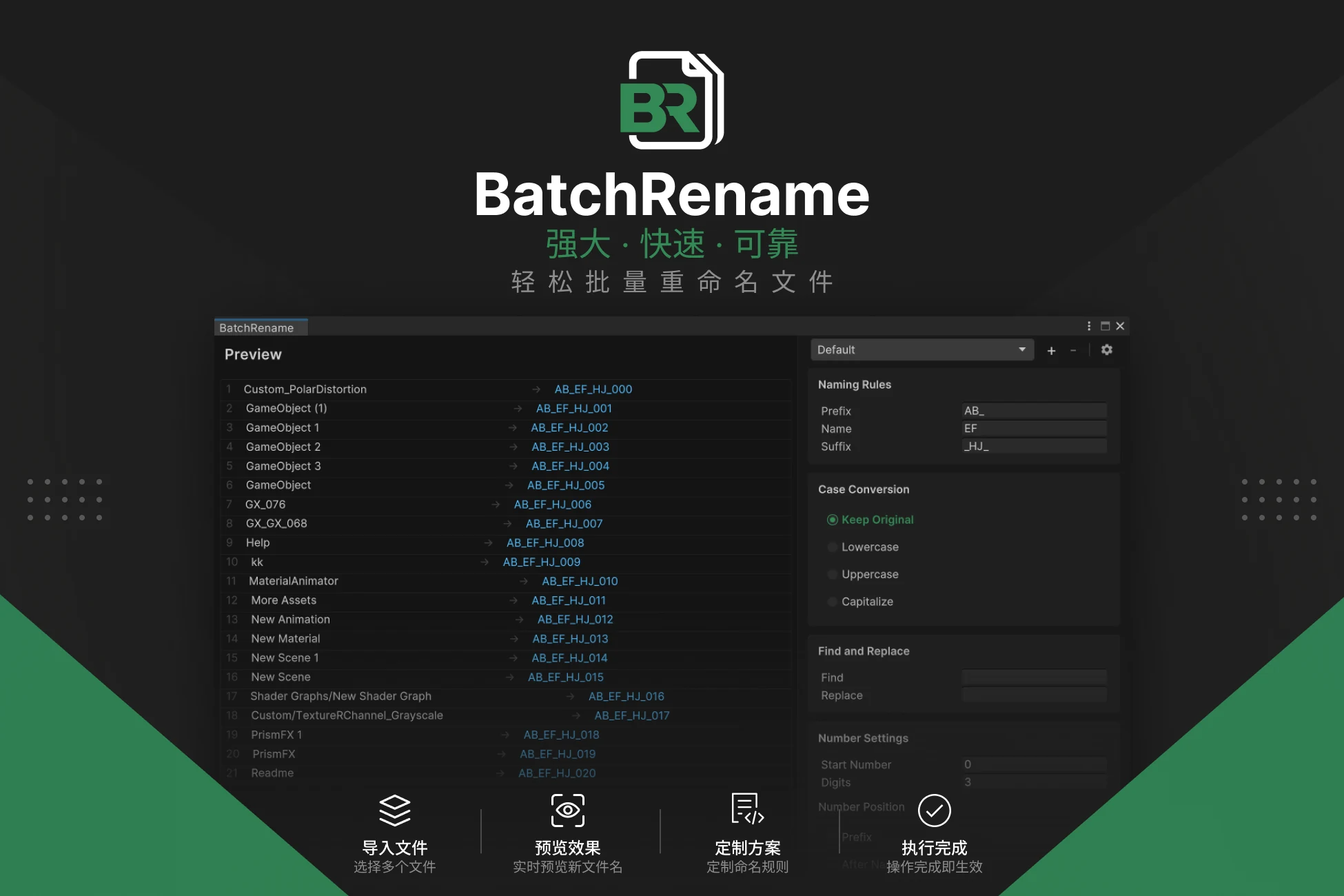
Task: Select the PrismFX 1 entry
Action: (x=276, y=735)
